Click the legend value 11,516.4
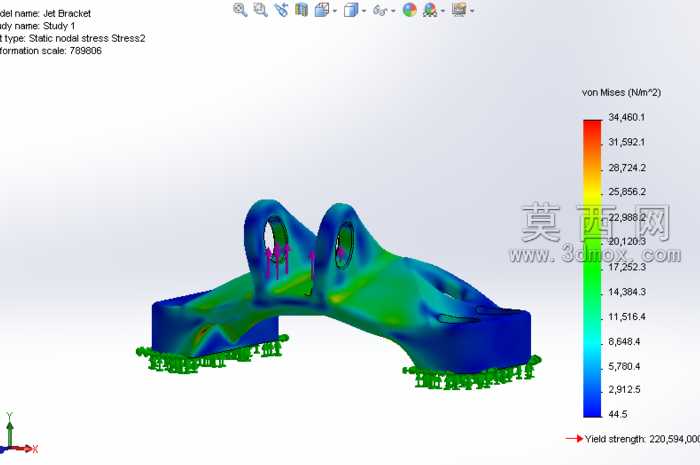This screenshot has width=700, height=465. 627,317
